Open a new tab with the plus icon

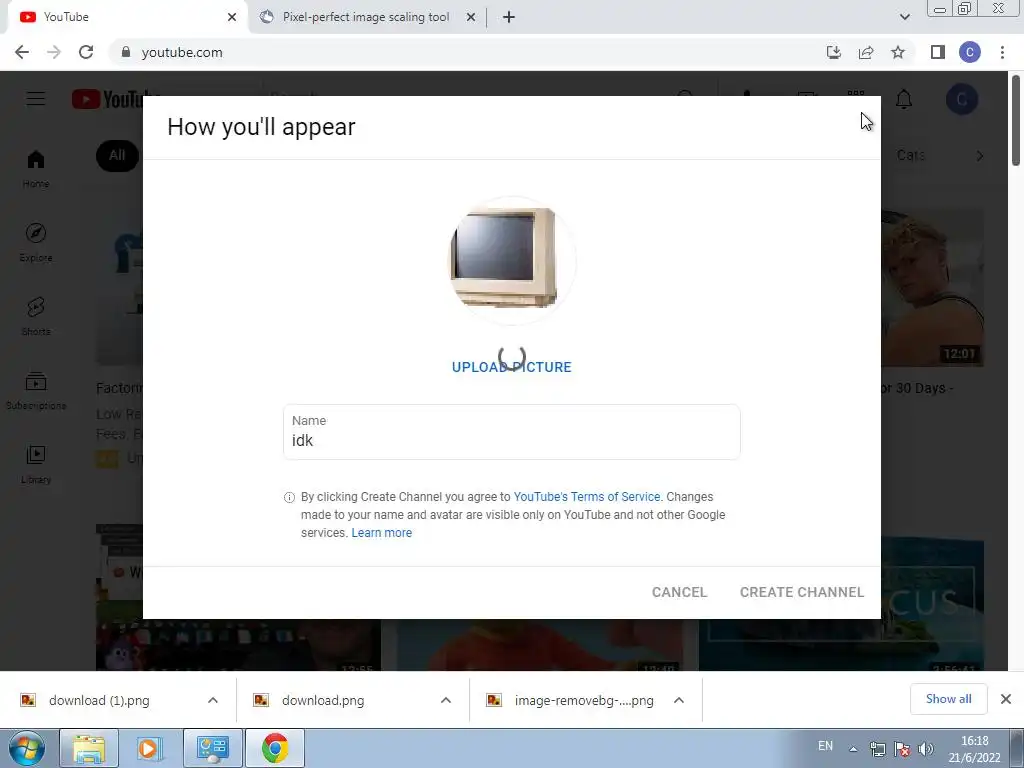(x=509, y=17)
